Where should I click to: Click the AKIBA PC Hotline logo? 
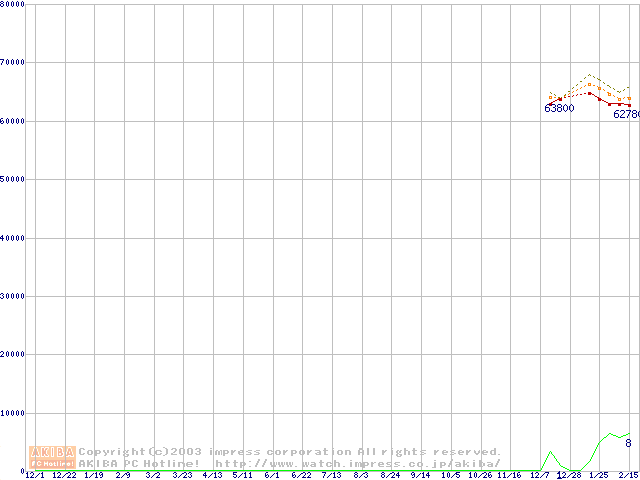(52, 457)
